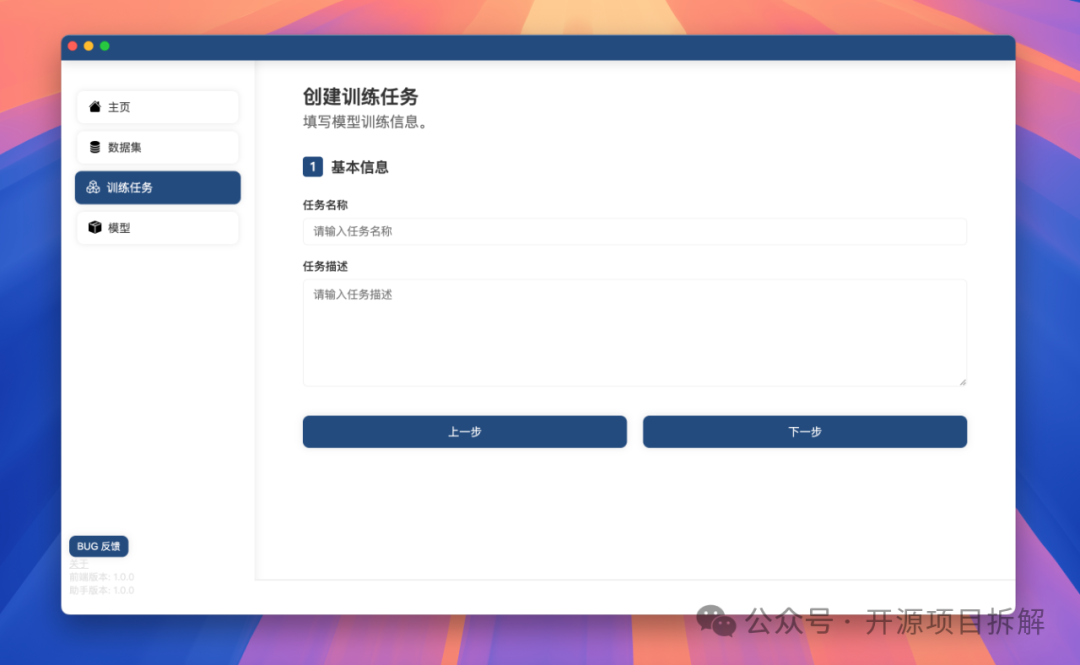
Task: Click the 上一步 previous step button
Action: (x=464, y=431)
